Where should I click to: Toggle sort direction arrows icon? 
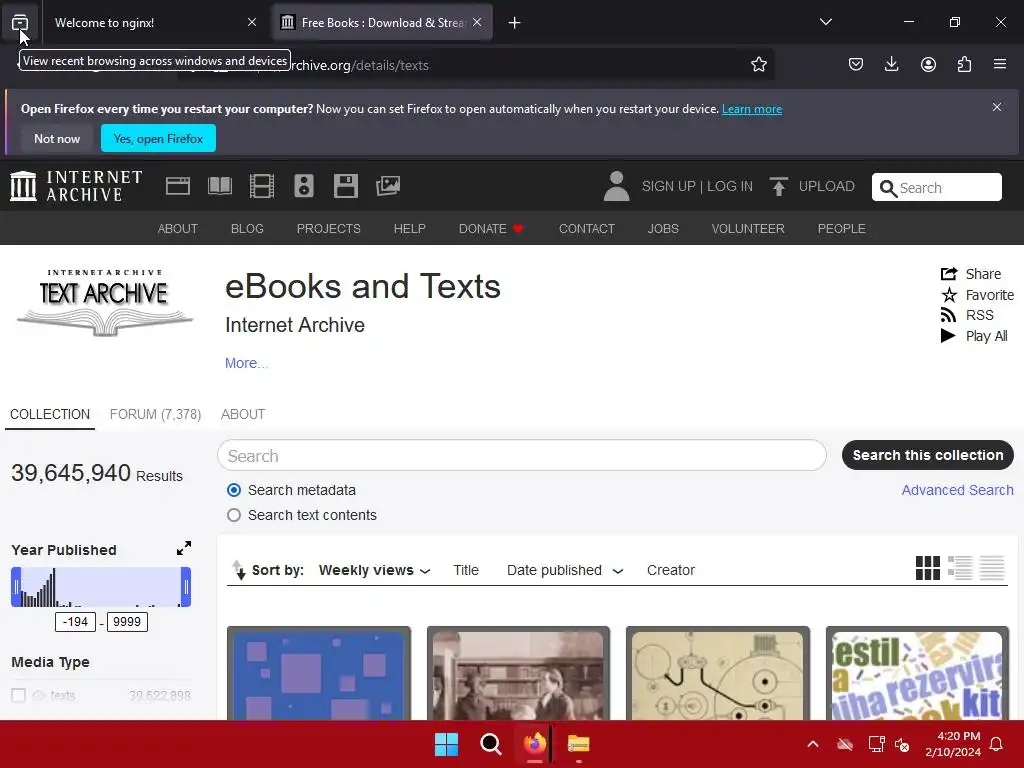239,570
